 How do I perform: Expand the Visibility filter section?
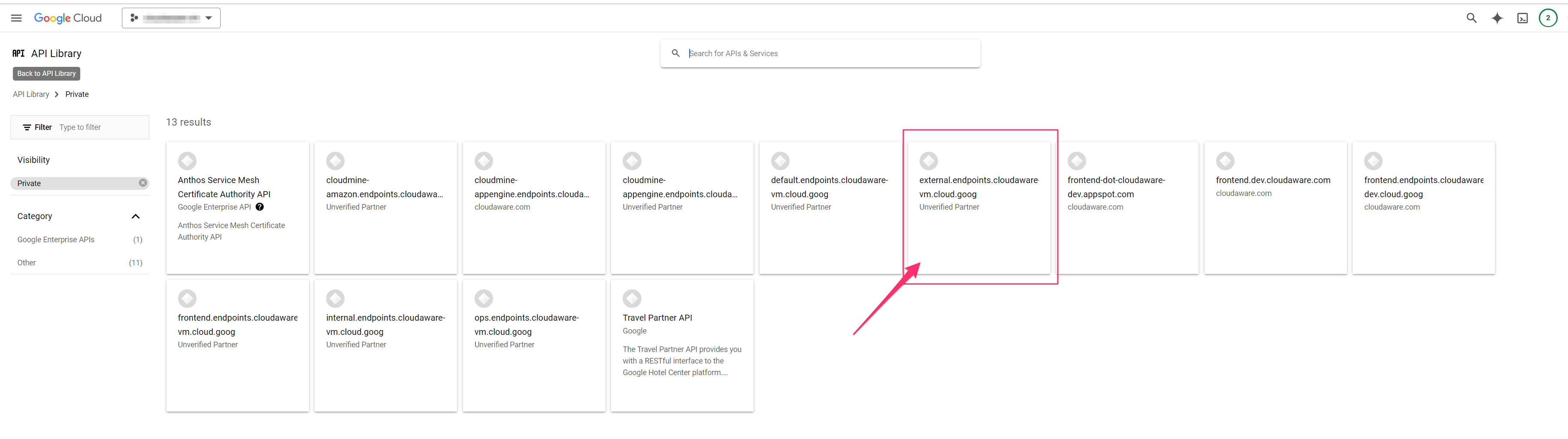tap(33, 159)
